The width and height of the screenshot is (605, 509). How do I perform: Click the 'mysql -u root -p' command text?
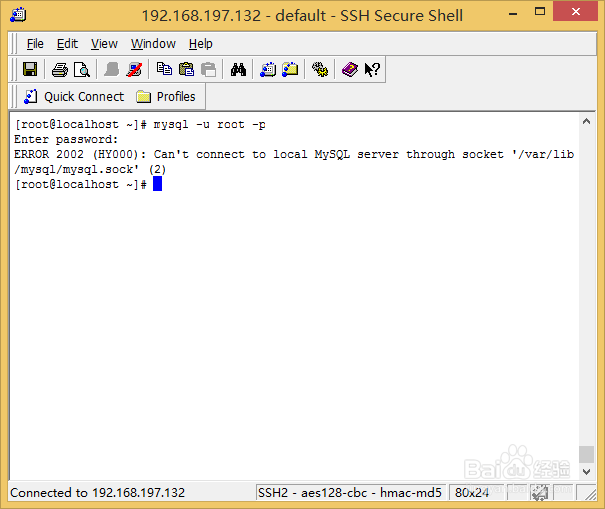coord(210,125)
